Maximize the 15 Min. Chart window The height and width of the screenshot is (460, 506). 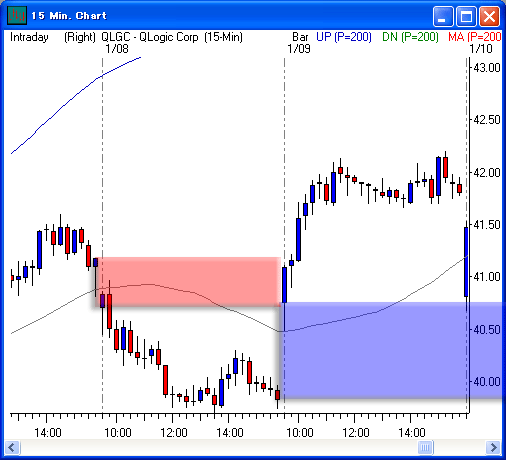(x=466, y=16)
